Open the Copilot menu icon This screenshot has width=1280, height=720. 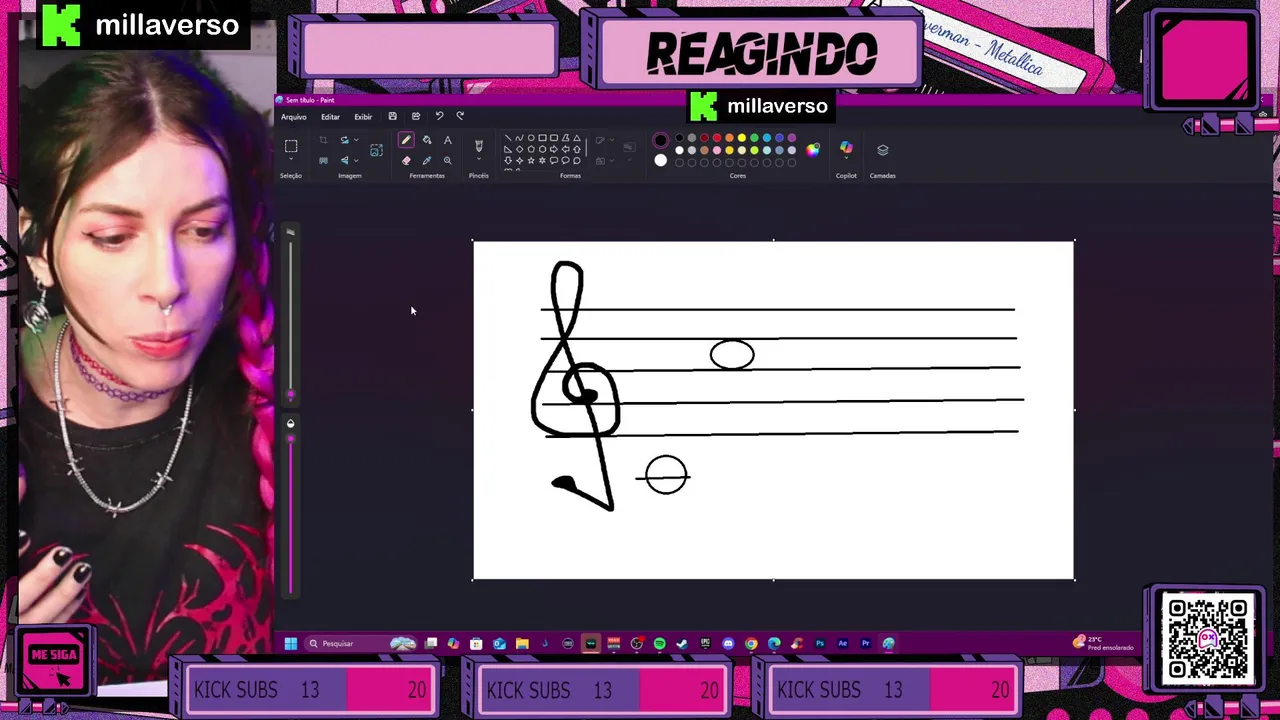[x=846, y=146]
